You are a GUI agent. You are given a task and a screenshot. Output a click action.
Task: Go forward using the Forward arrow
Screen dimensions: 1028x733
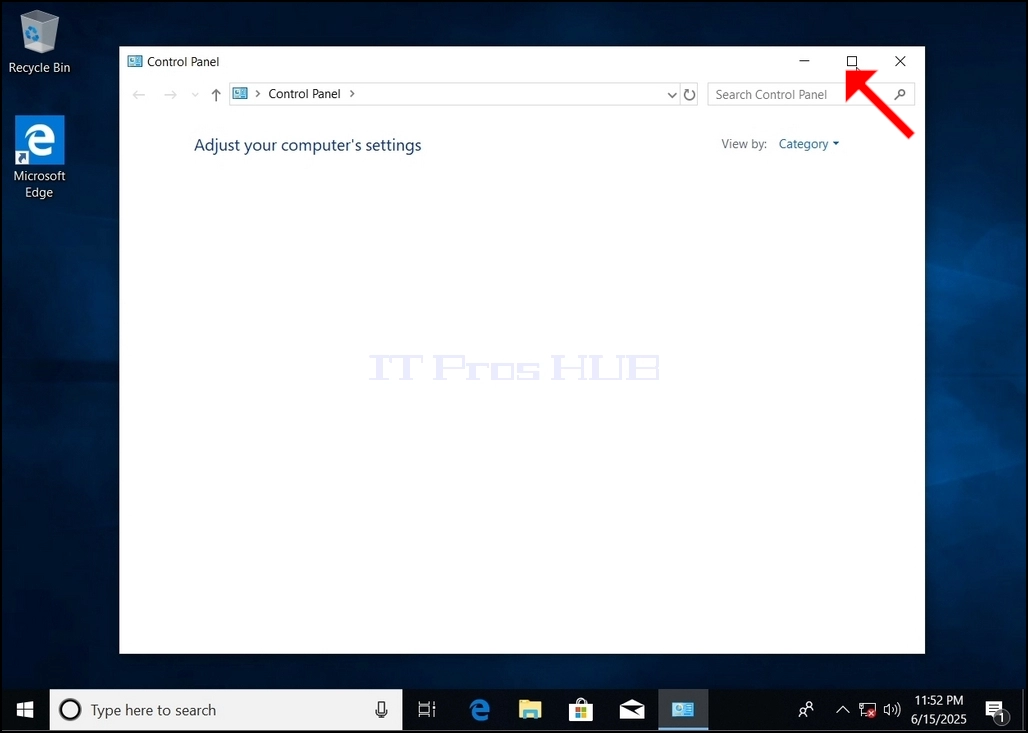click(170, 94)
